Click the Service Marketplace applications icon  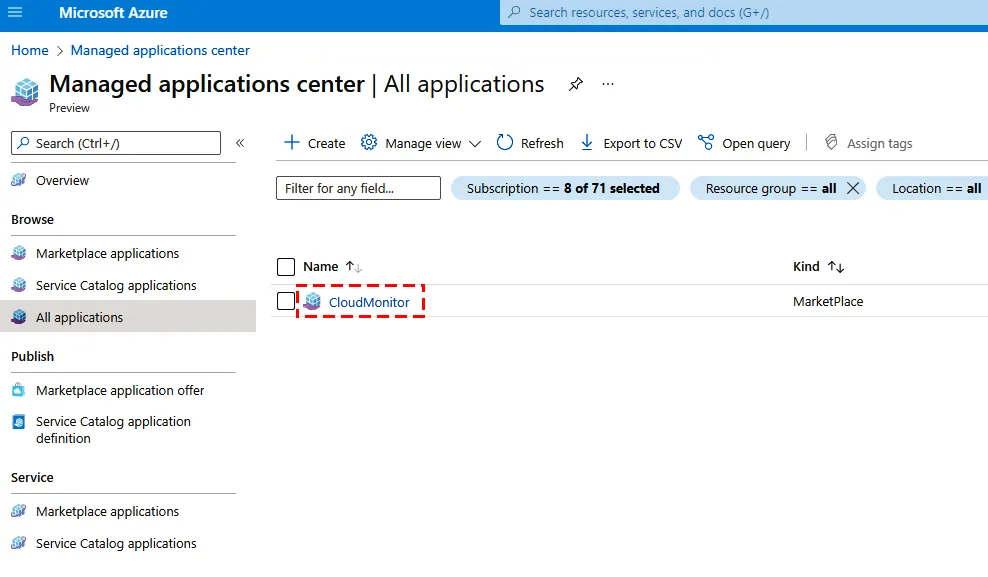[19, 511]
